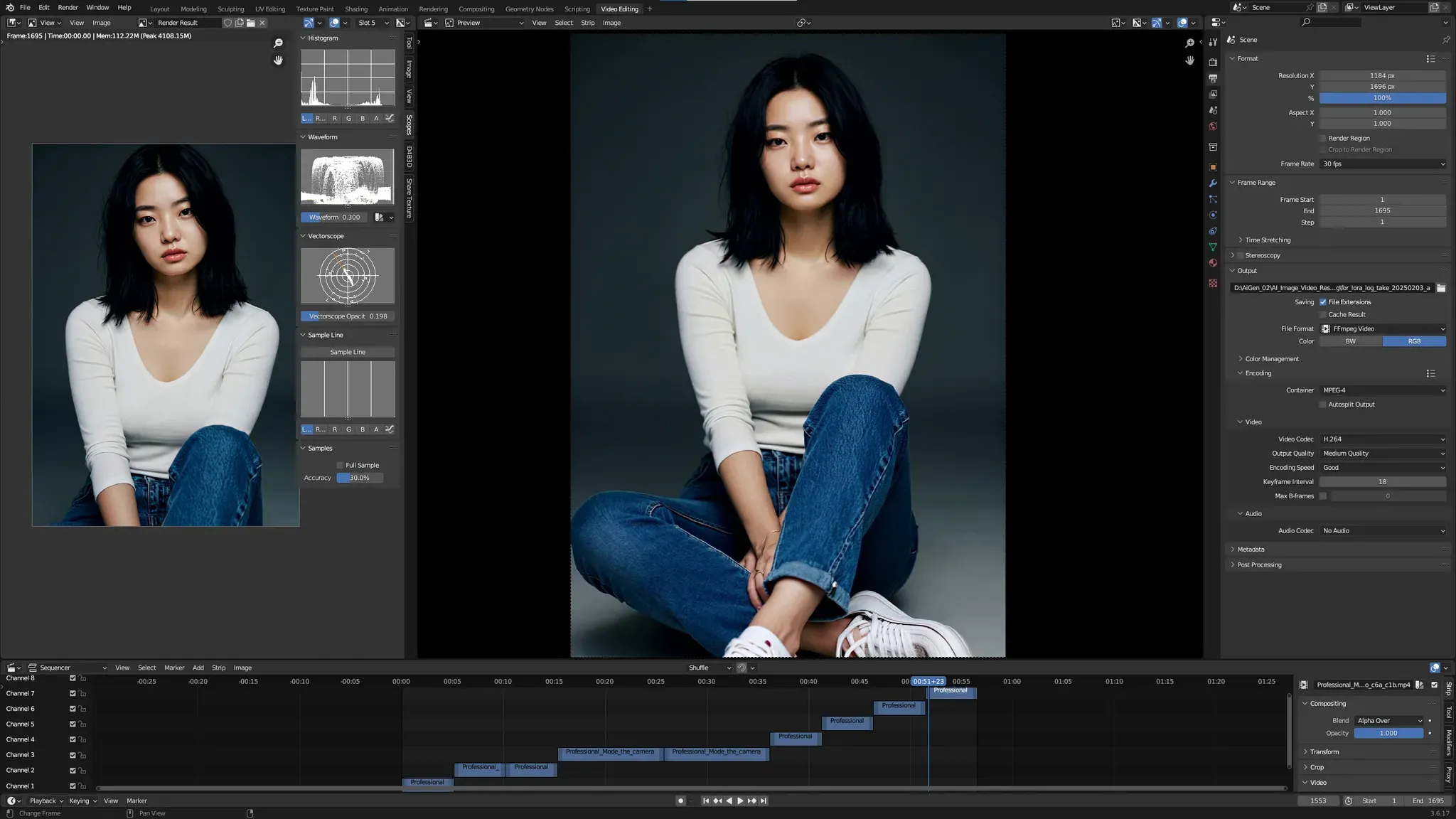Uncheck the Channel 5 mute checkbox
Viewport: 1456px width, 819px height.
(73, 724)
